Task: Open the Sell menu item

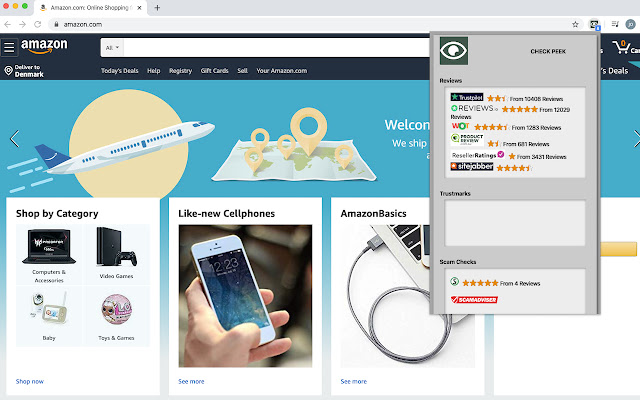Action: (242, 71)
